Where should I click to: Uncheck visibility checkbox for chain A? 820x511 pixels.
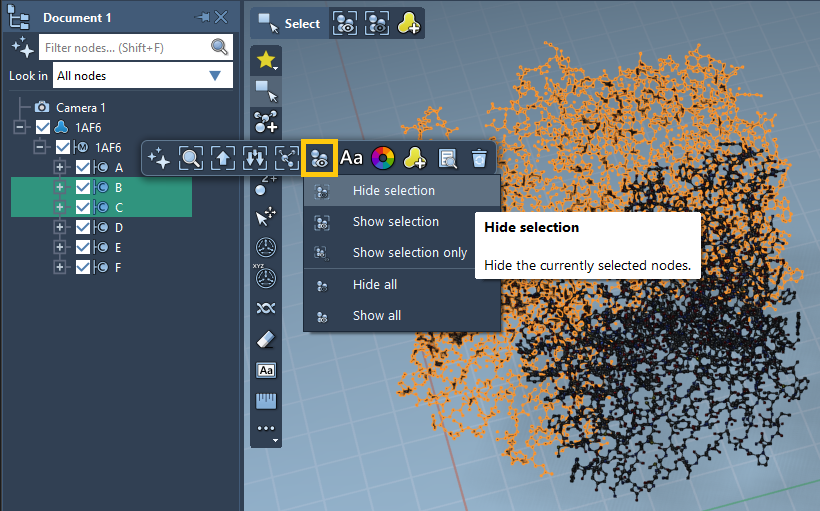pos(83,167)
